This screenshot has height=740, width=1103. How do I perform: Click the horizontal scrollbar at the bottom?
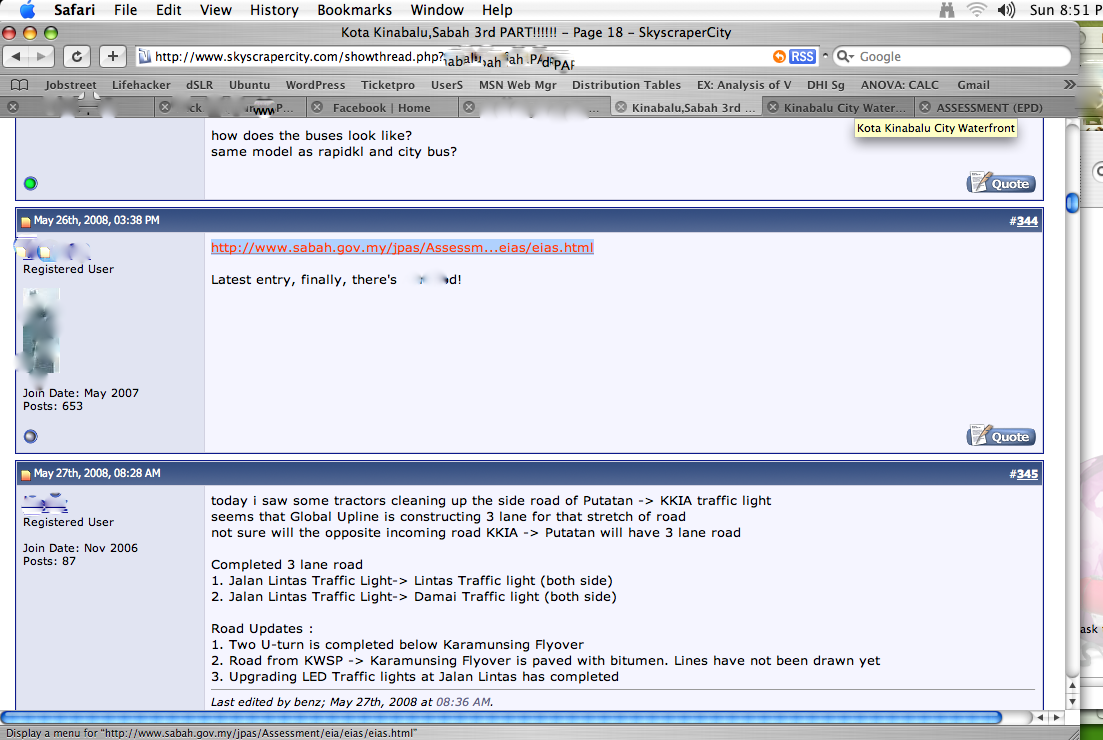coord(500,717)
